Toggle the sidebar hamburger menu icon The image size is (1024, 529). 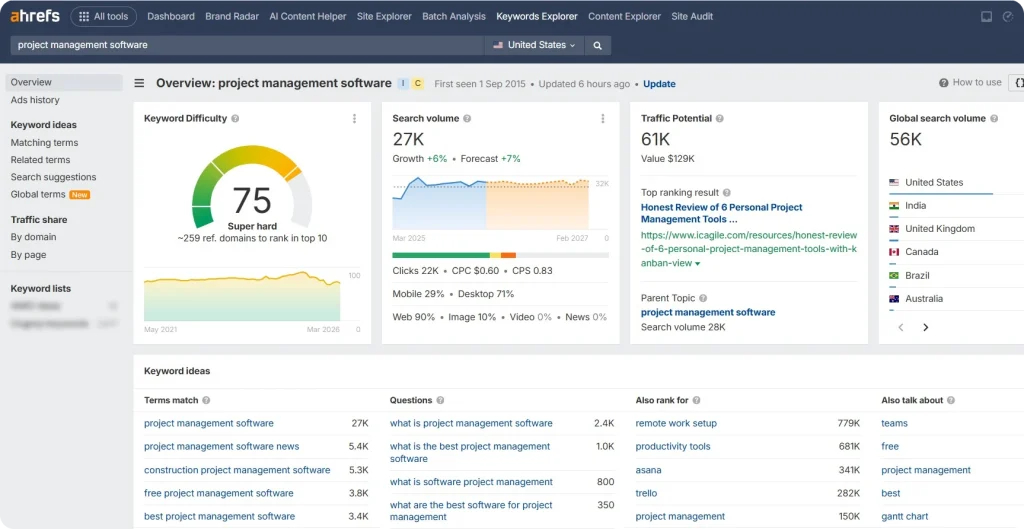tap(139, 83)
